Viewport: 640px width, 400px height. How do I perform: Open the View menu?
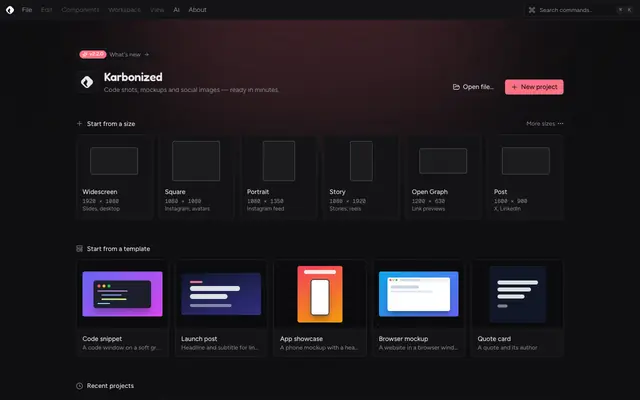[x=157, y=10]
